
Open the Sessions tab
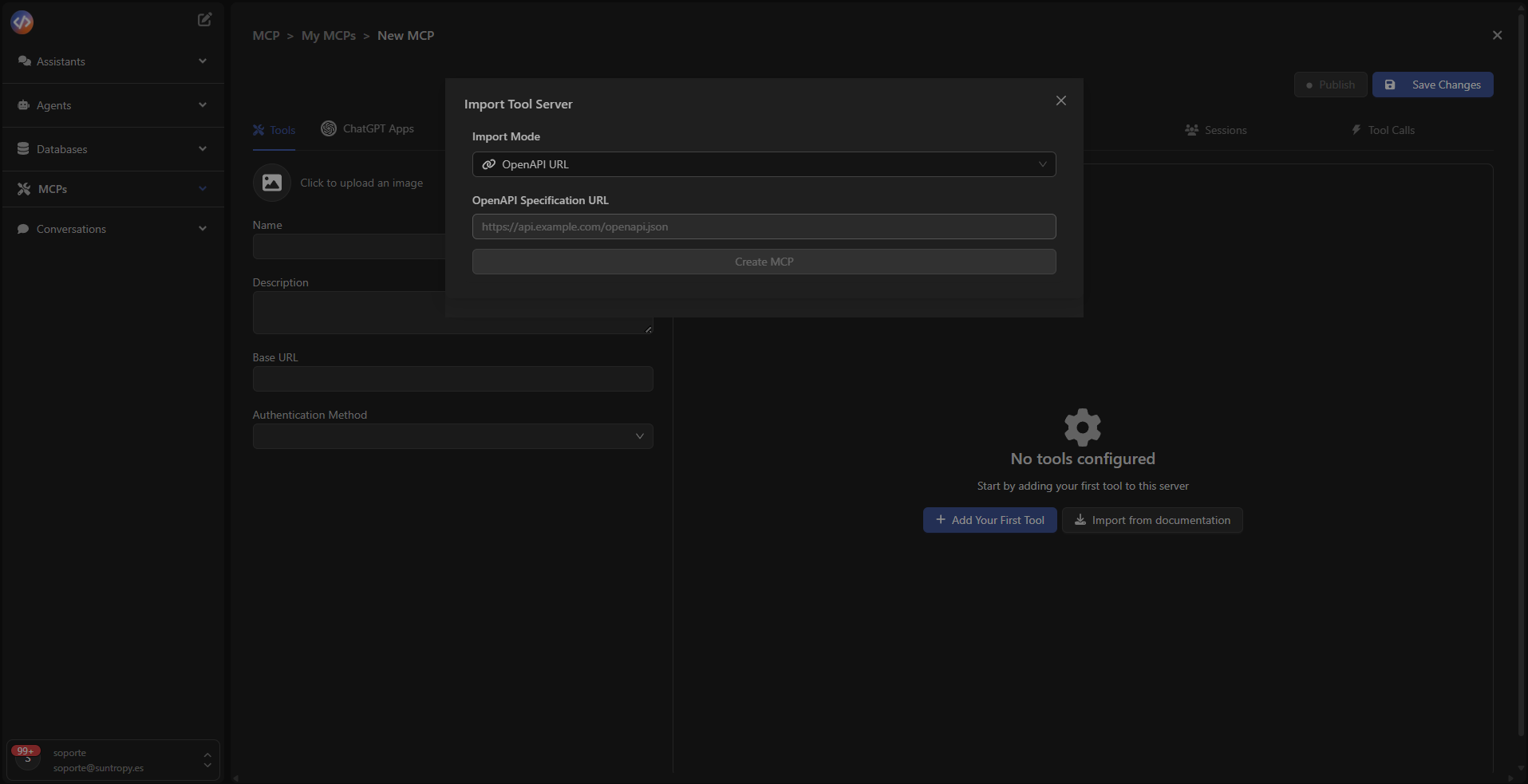(x=1215, y=129)
